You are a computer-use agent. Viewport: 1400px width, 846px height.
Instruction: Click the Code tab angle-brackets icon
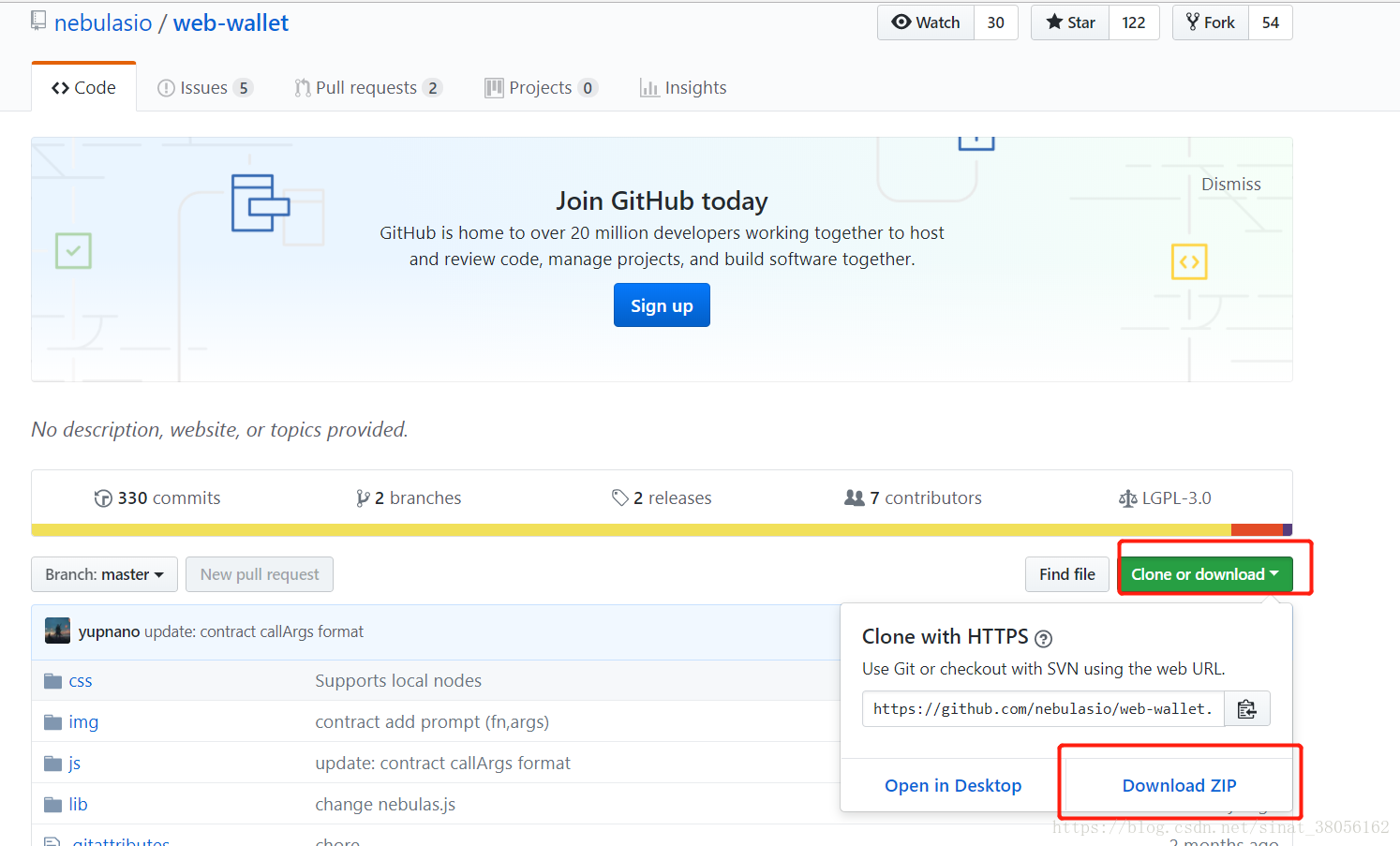(x=61, y=88)
